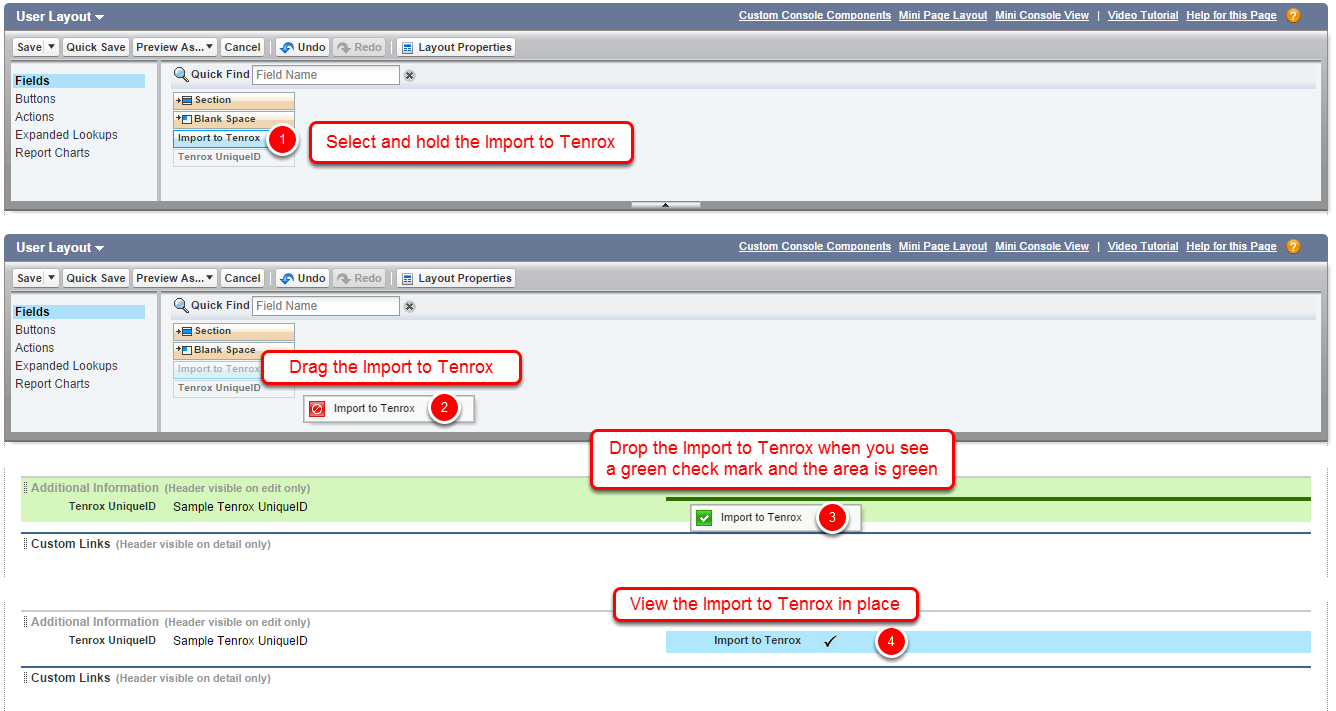Open Video Tutorial link in upper header
This screenshot has width=1336, height=711.
coord(1143,16)
